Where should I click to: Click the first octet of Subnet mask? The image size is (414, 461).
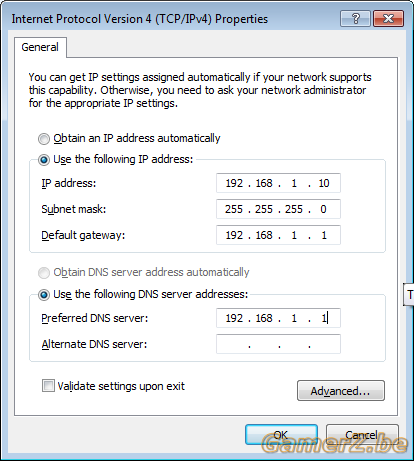(234, 209)
